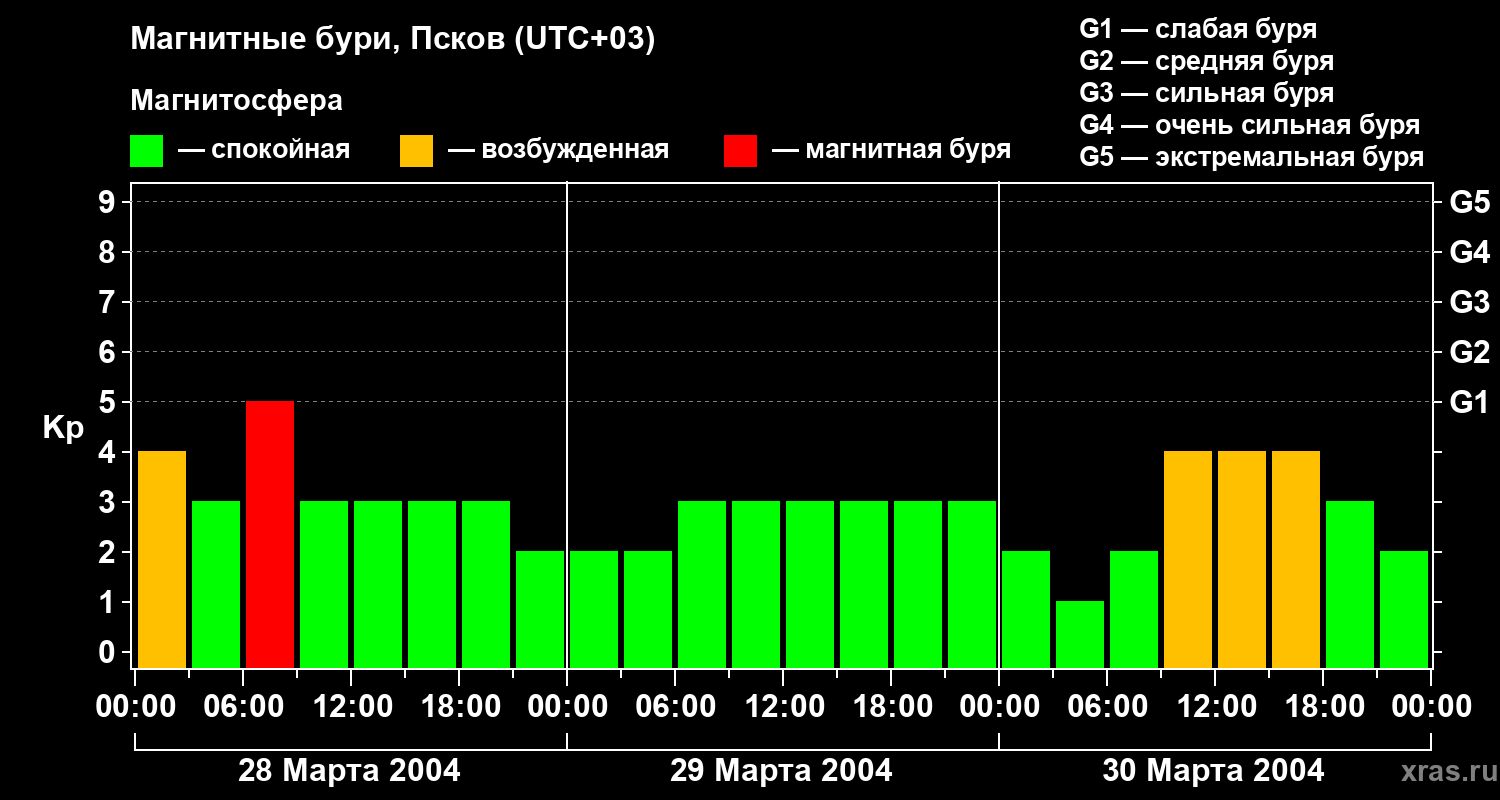Click the Kp value 0 on the left axis
This screenshot has width=1500, height=800.
coord(108,652)
